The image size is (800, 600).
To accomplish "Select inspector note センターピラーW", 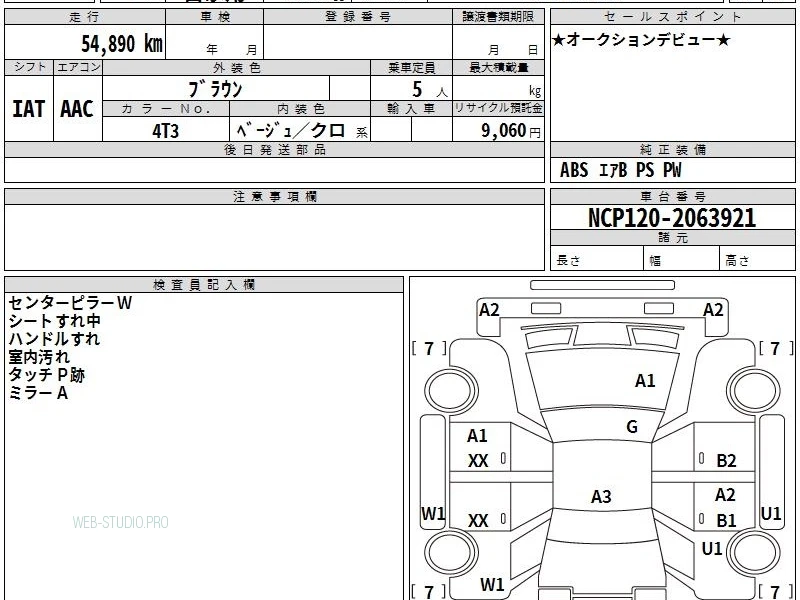I will point(70,303).
